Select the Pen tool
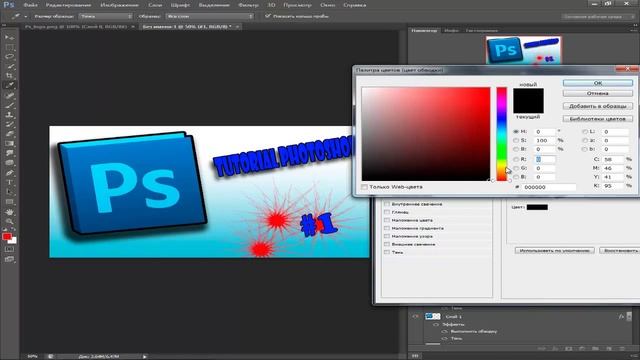 9,173
